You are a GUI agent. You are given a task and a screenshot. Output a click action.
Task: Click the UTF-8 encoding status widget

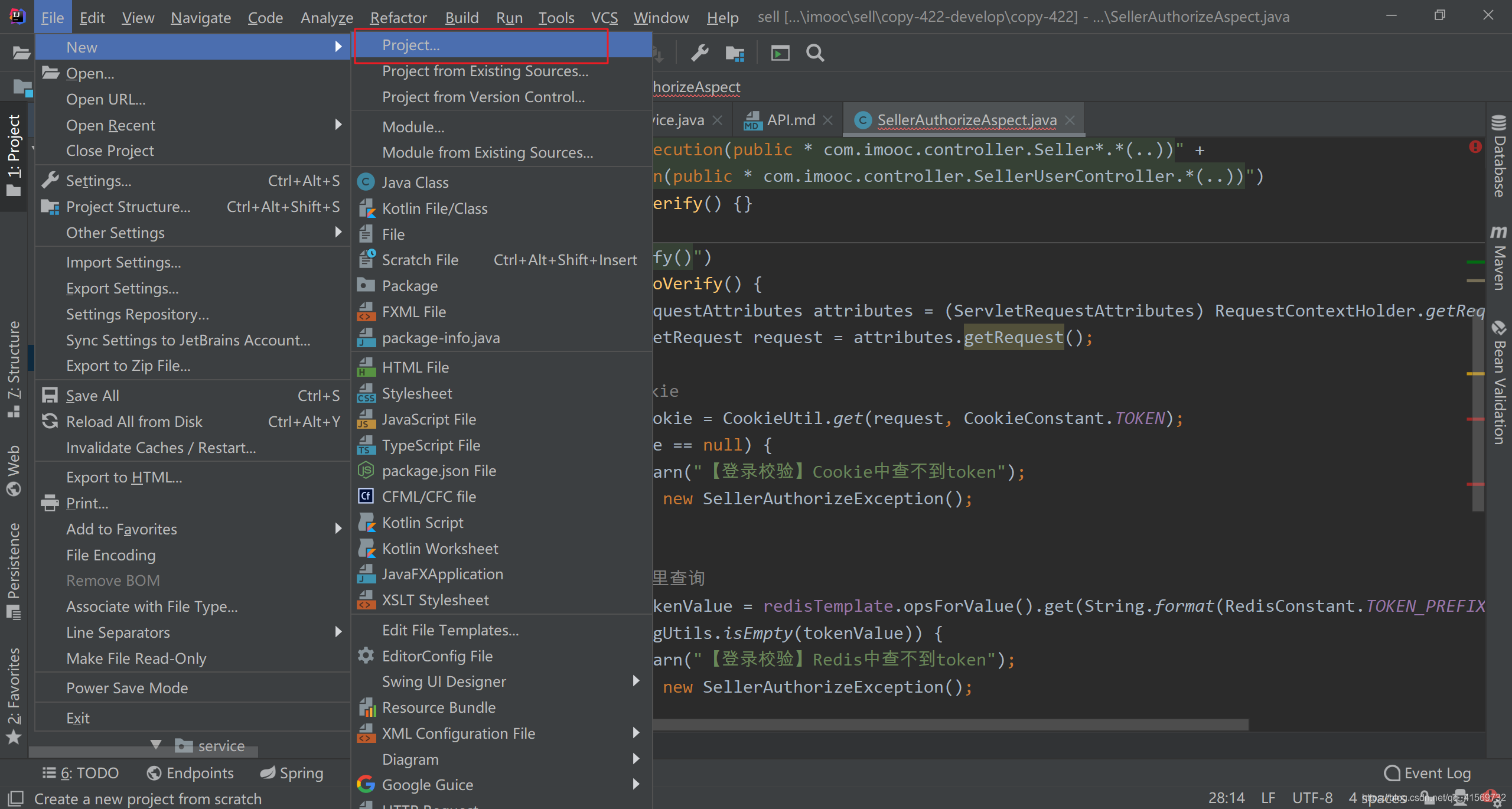click(x=1312, y=798)
